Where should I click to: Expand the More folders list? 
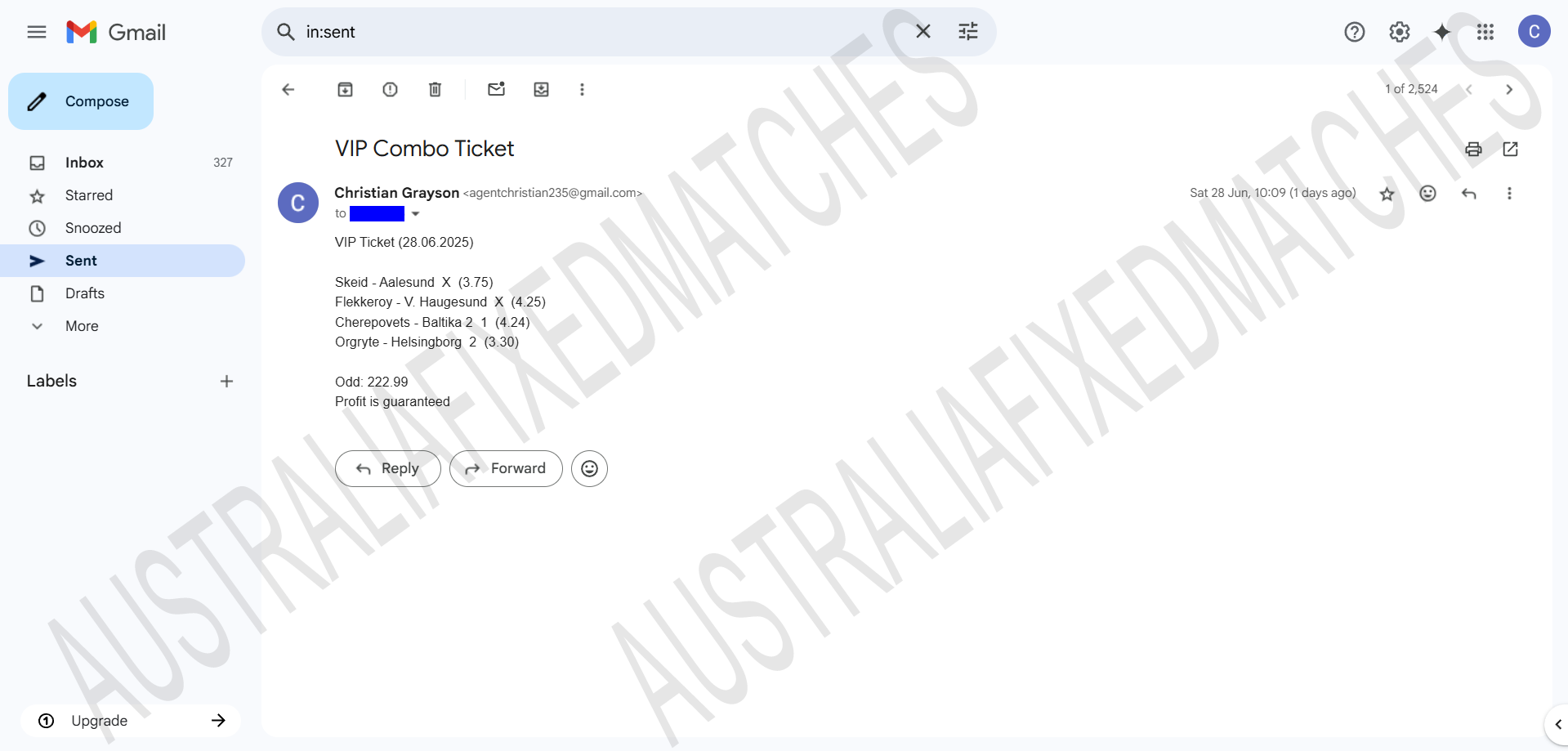pyautogui.click(x=123, y=326)
